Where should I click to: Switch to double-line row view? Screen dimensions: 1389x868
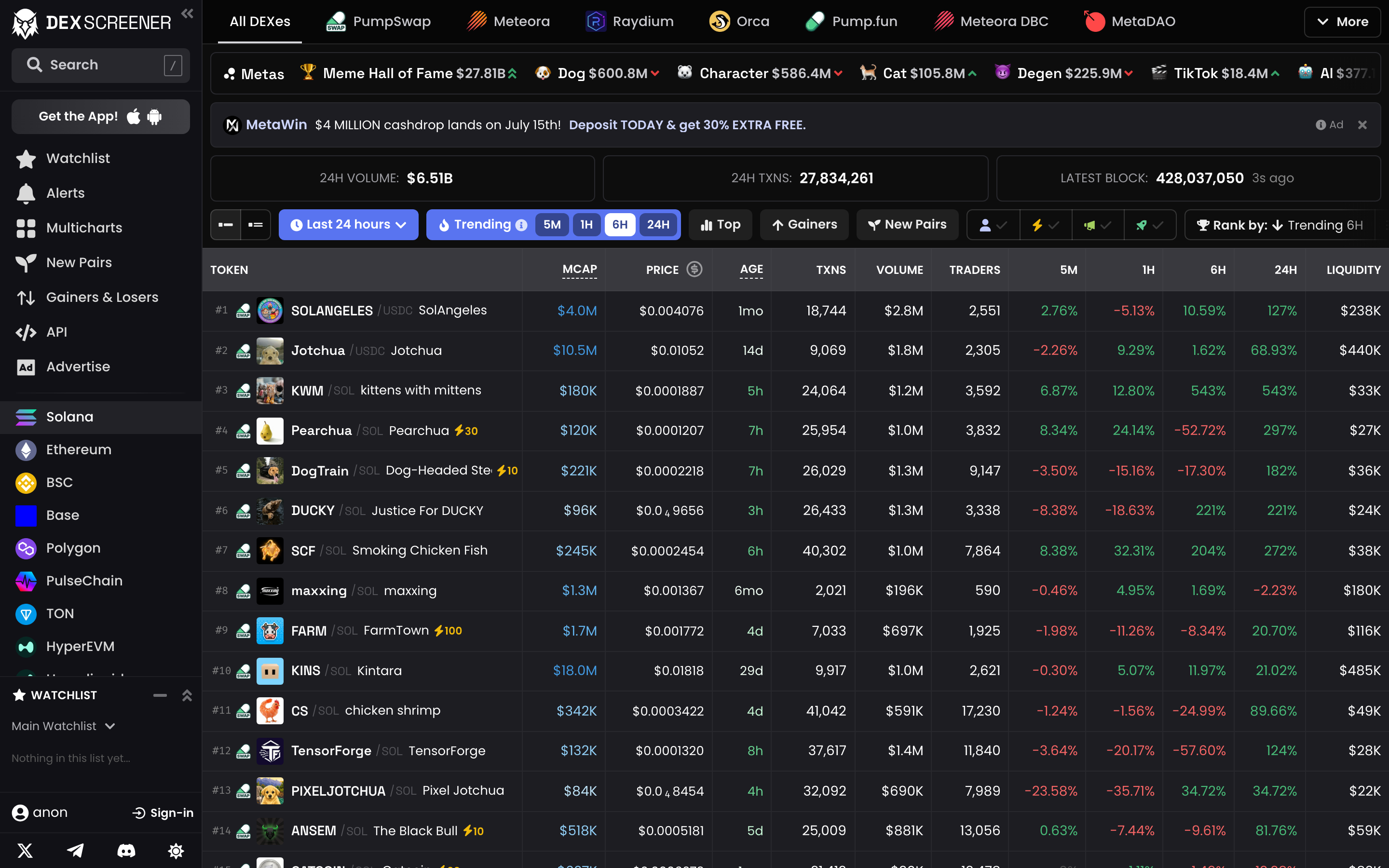point(256,225)
